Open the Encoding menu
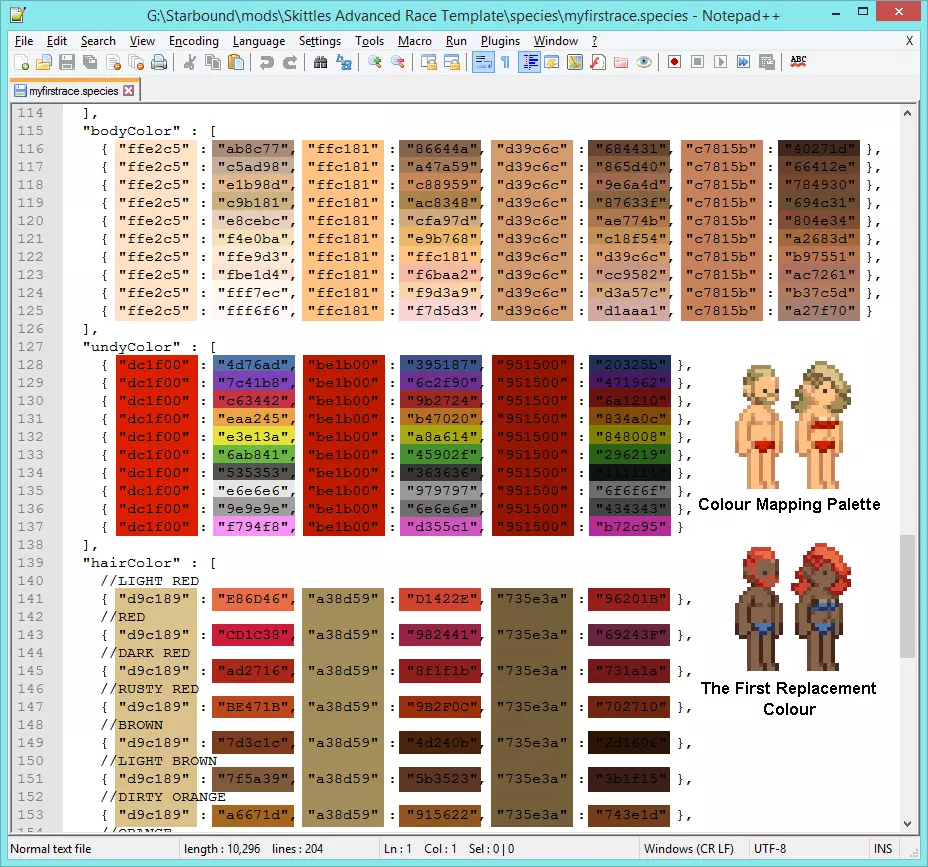This screenshot has width=928, height=867. (193, 41)
